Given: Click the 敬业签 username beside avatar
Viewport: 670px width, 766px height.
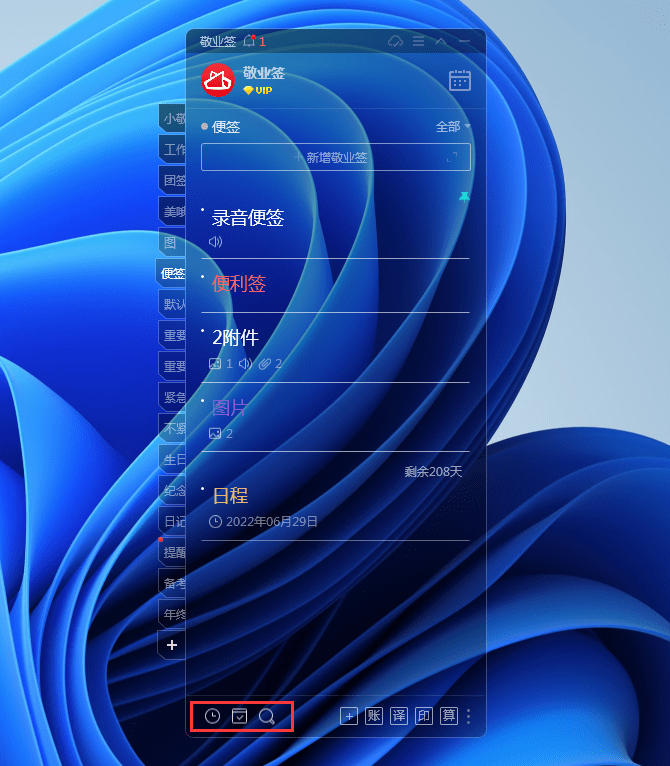Looking at the screenshot, I should [264, 73].
